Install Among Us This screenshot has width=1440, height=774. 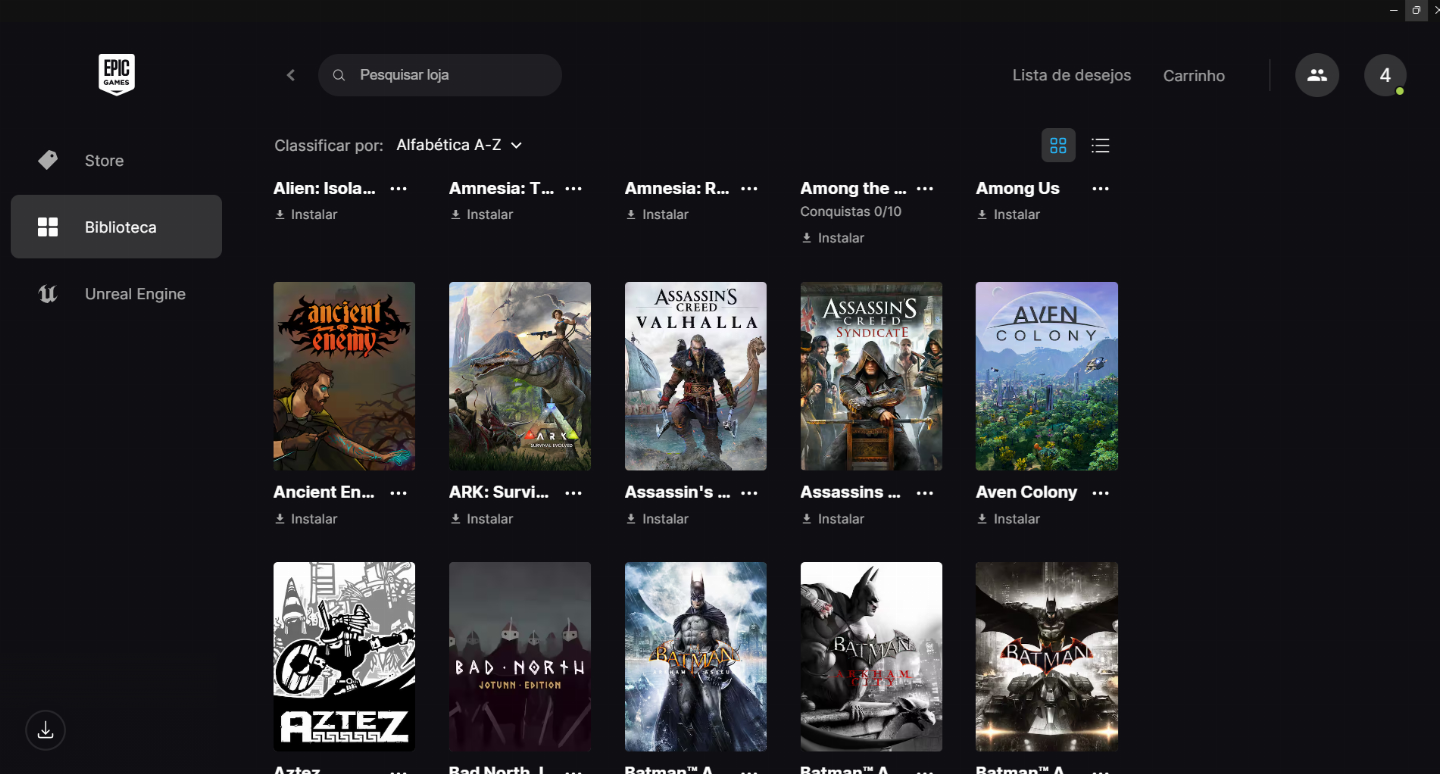pos(1008,214)
